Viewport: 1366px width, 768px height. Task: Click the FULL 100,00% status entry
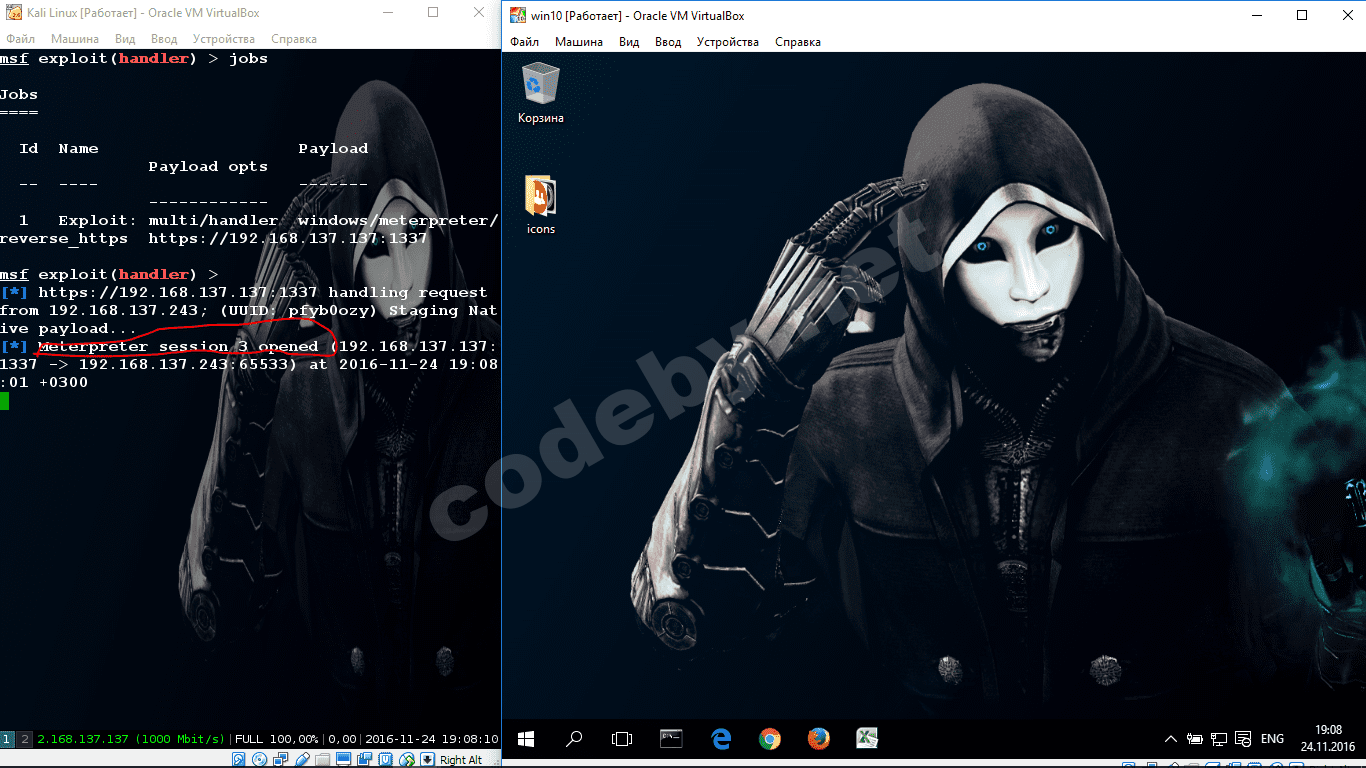coord(276,739)
